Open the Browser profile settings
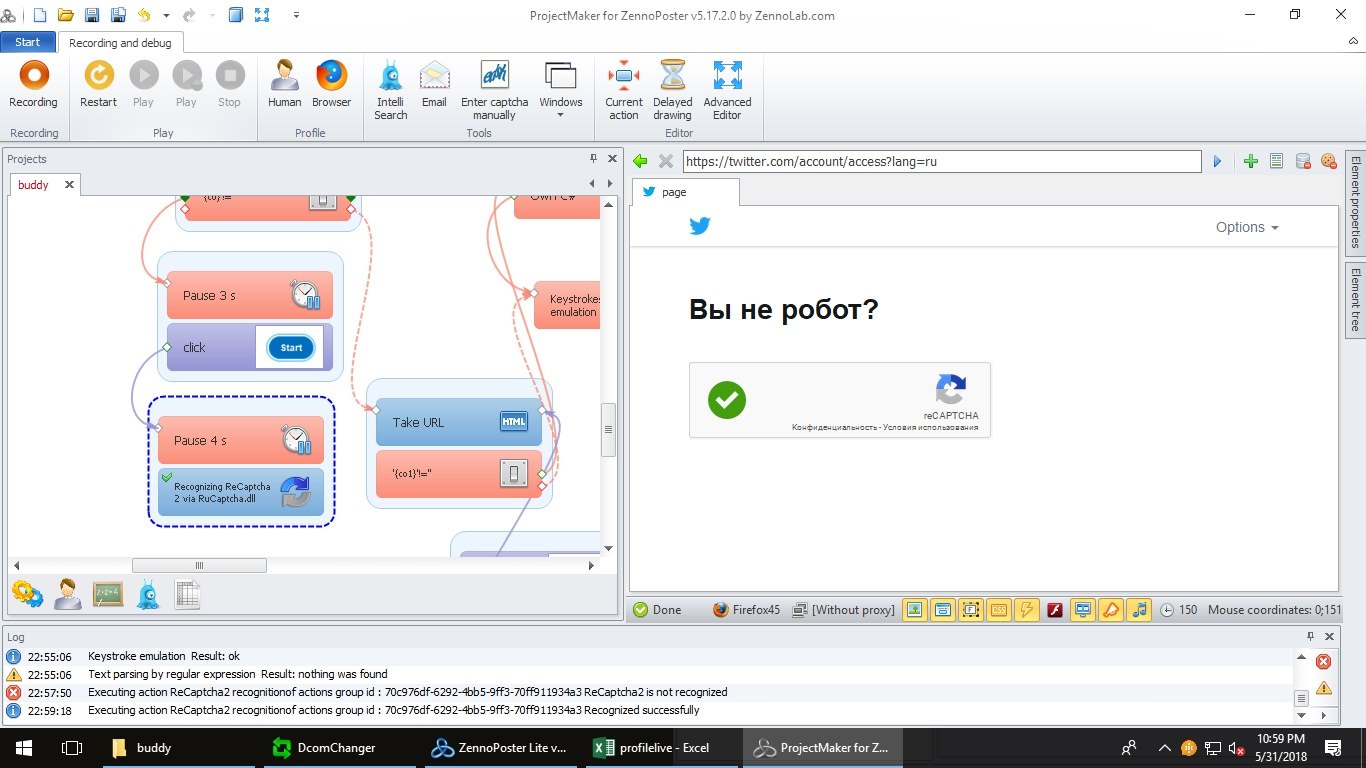This screenshot has height=768, width=1366. click(331, 84)
